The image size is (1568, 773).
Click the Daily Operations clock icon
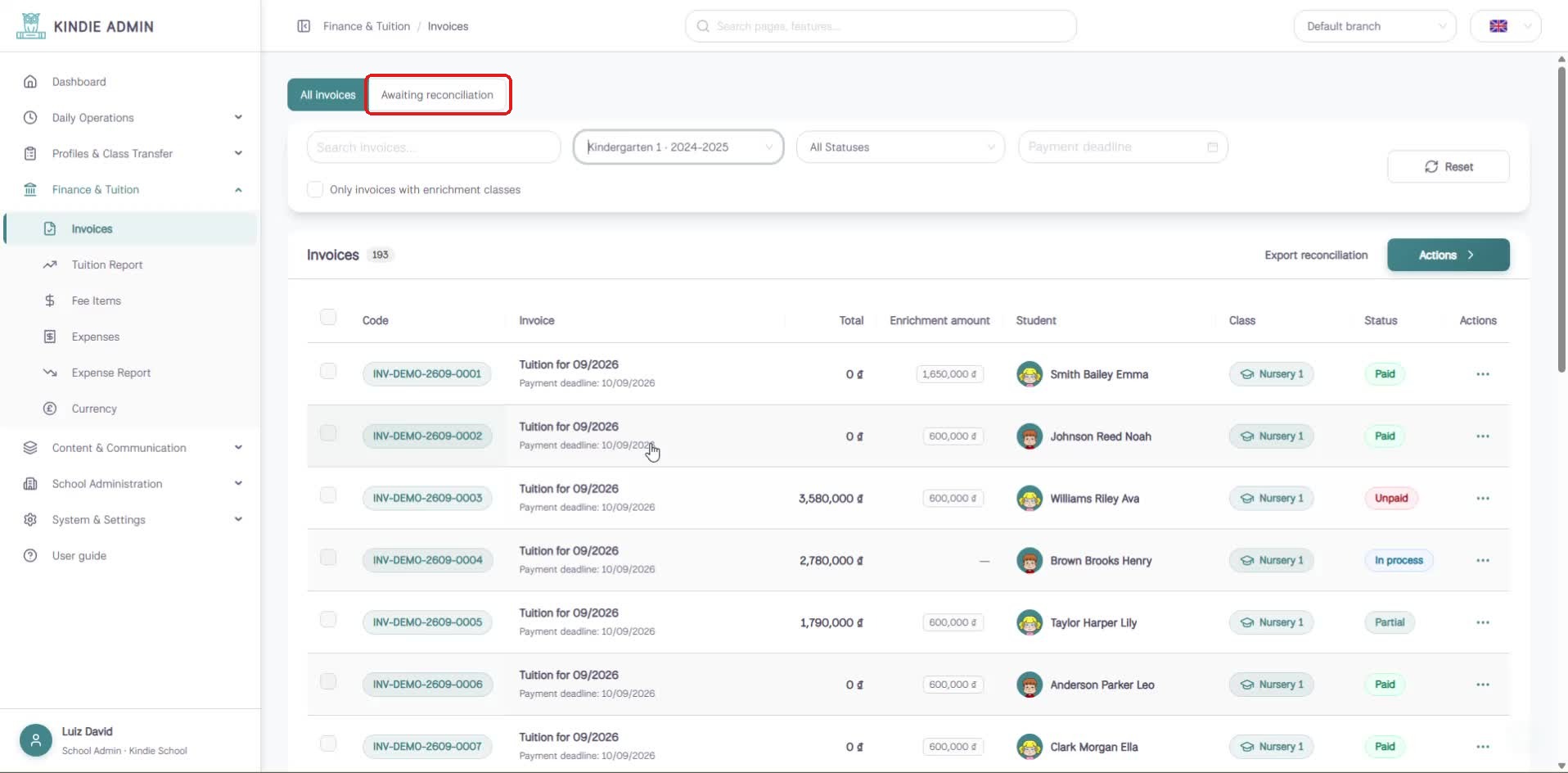(x=30, y=118)
